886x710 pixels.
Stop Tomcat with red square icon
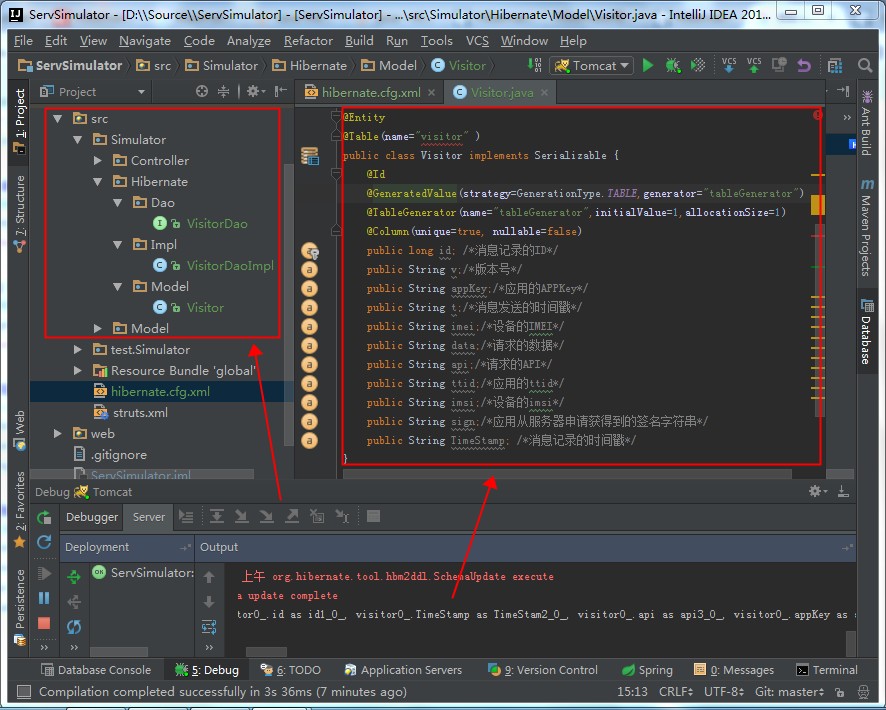[x=44, y=623]
